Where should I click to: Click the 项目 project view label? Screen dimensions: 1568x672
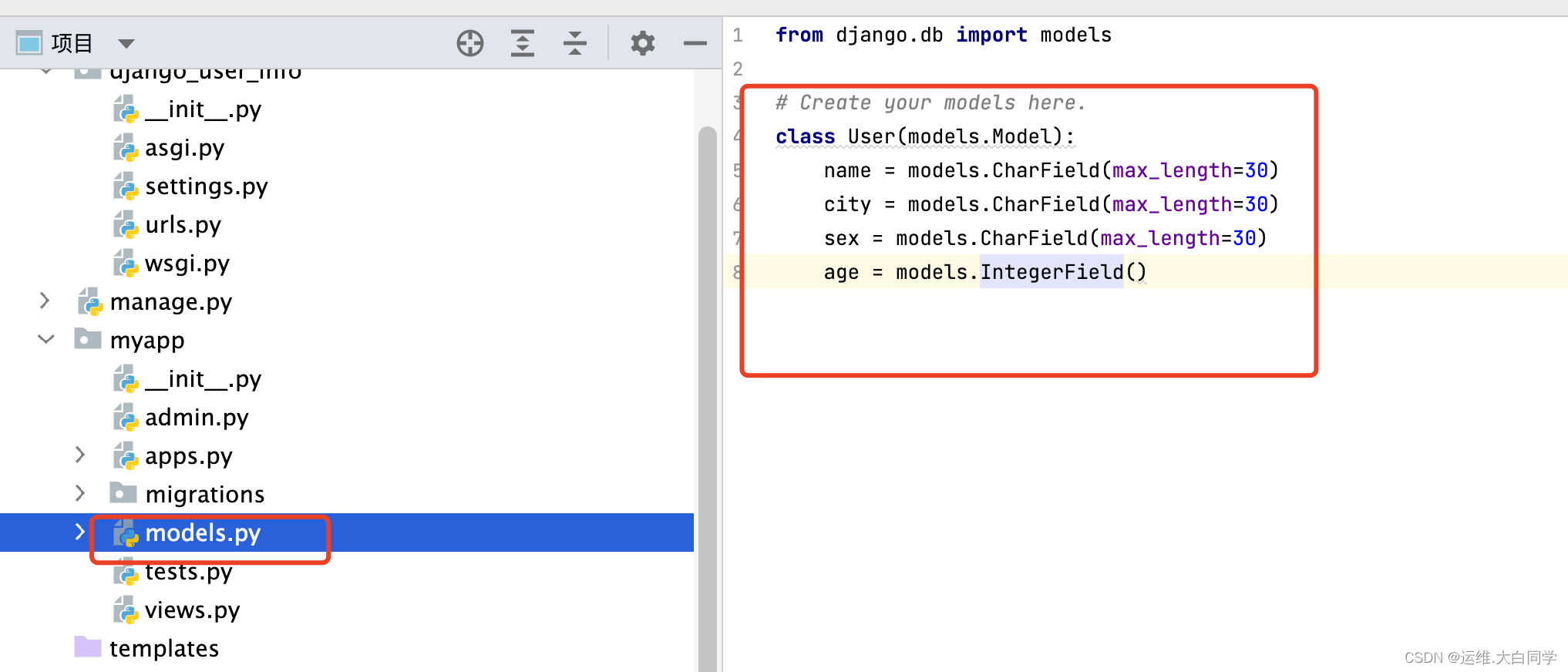72,43
